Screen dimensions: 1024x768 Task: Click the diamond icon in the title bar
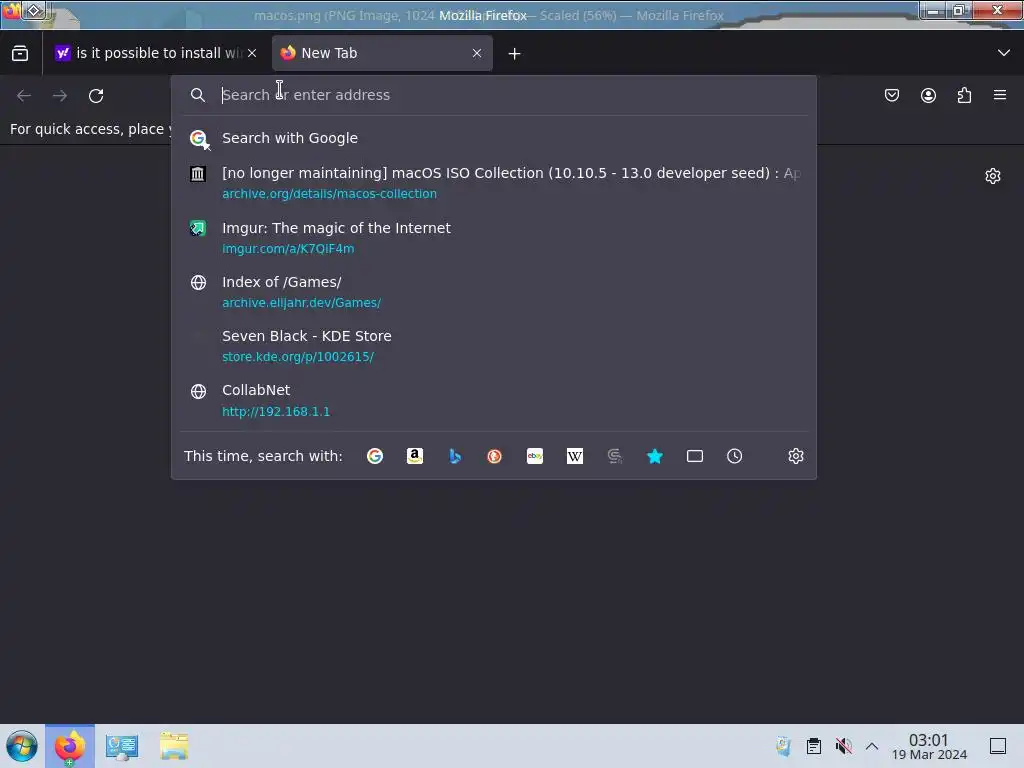[34, 10]
